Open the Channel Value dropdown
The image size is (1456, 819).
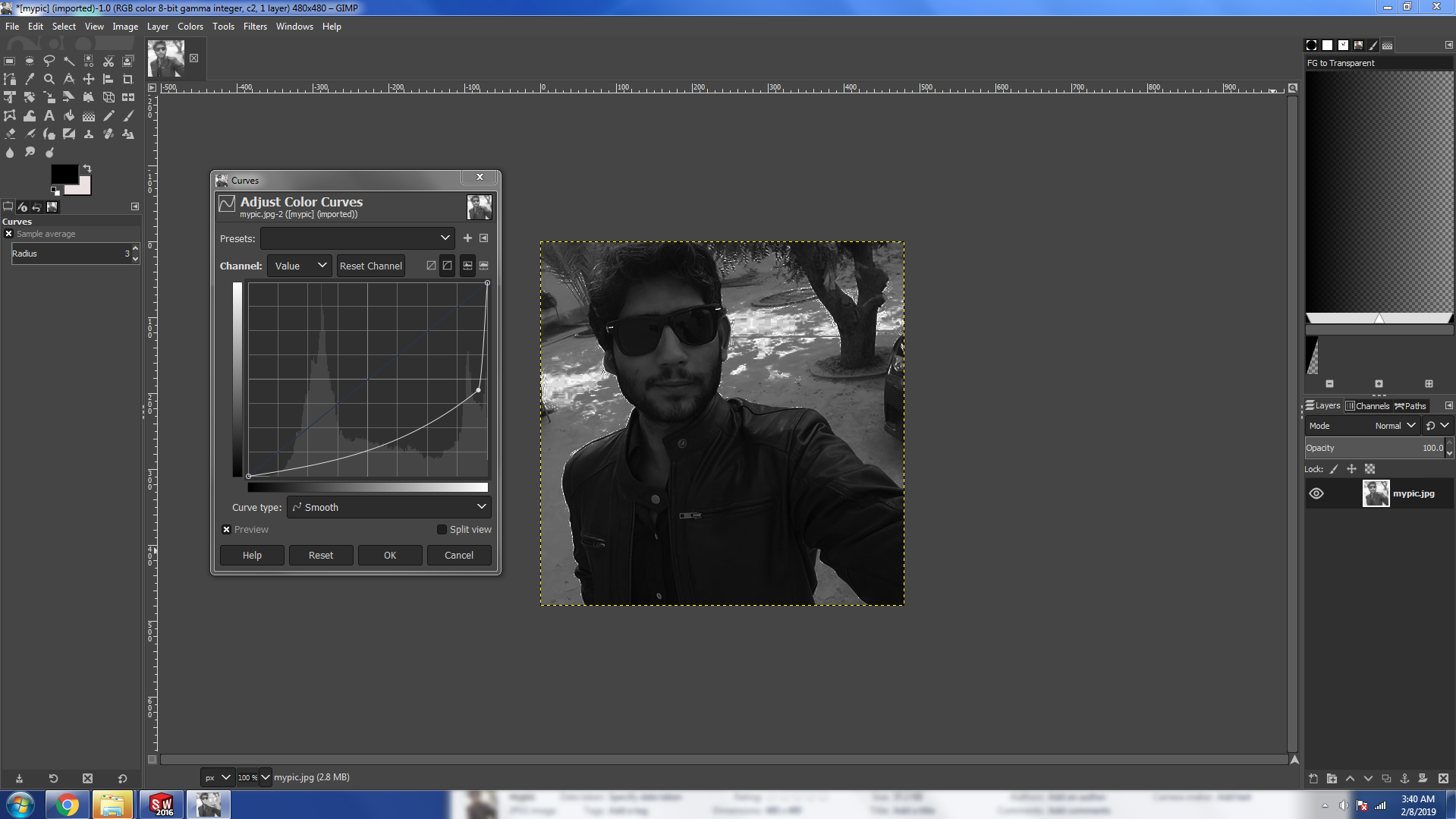[x=300, y=266]
